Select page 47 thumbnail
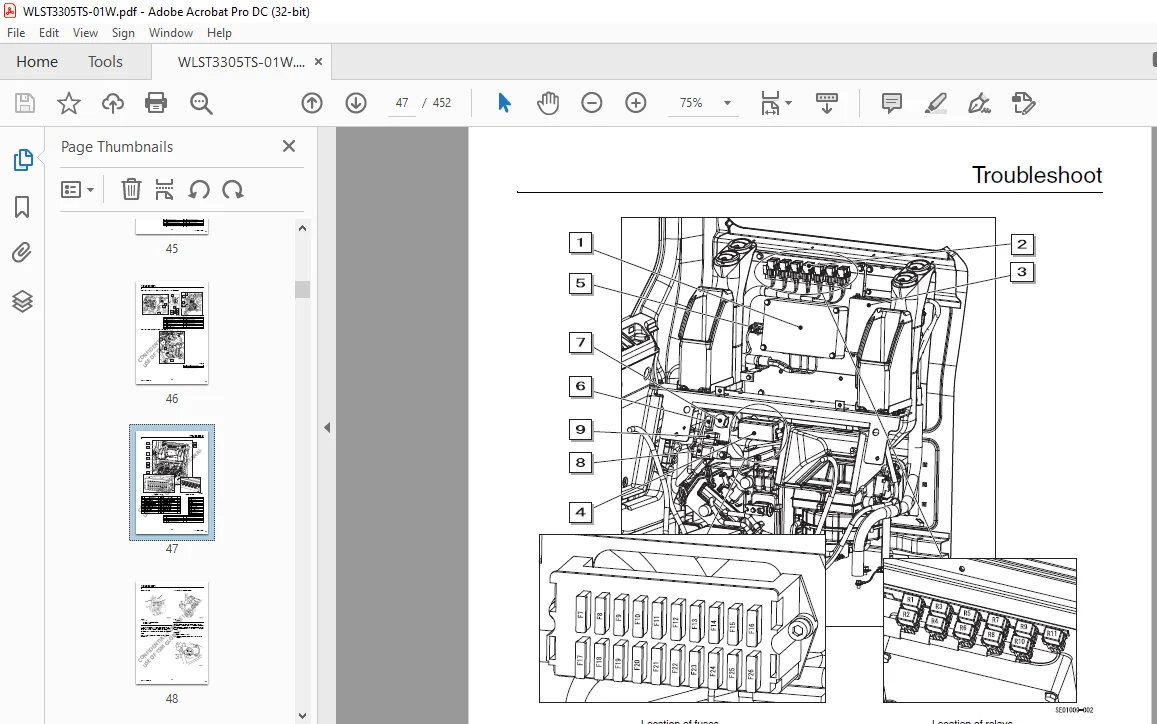Screen dimensions: 1157x724 pyautogui.click(x=172, y=483)
